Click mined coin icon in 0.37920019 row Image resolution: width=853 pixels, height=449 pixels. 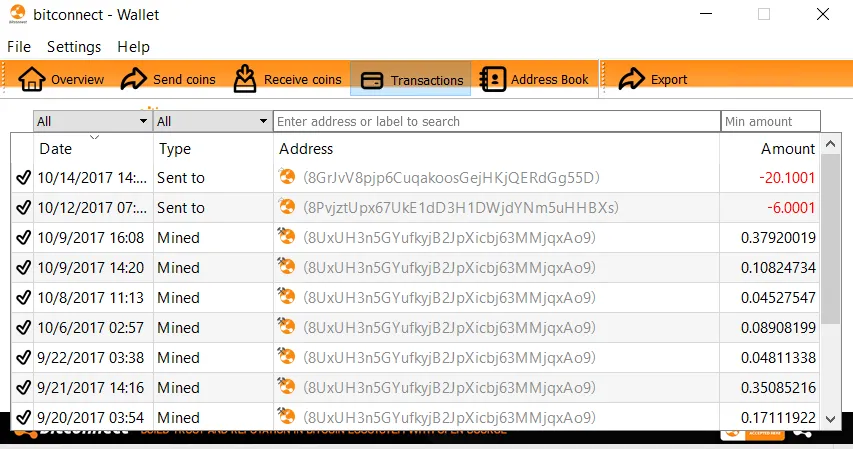tap(286, 236)
